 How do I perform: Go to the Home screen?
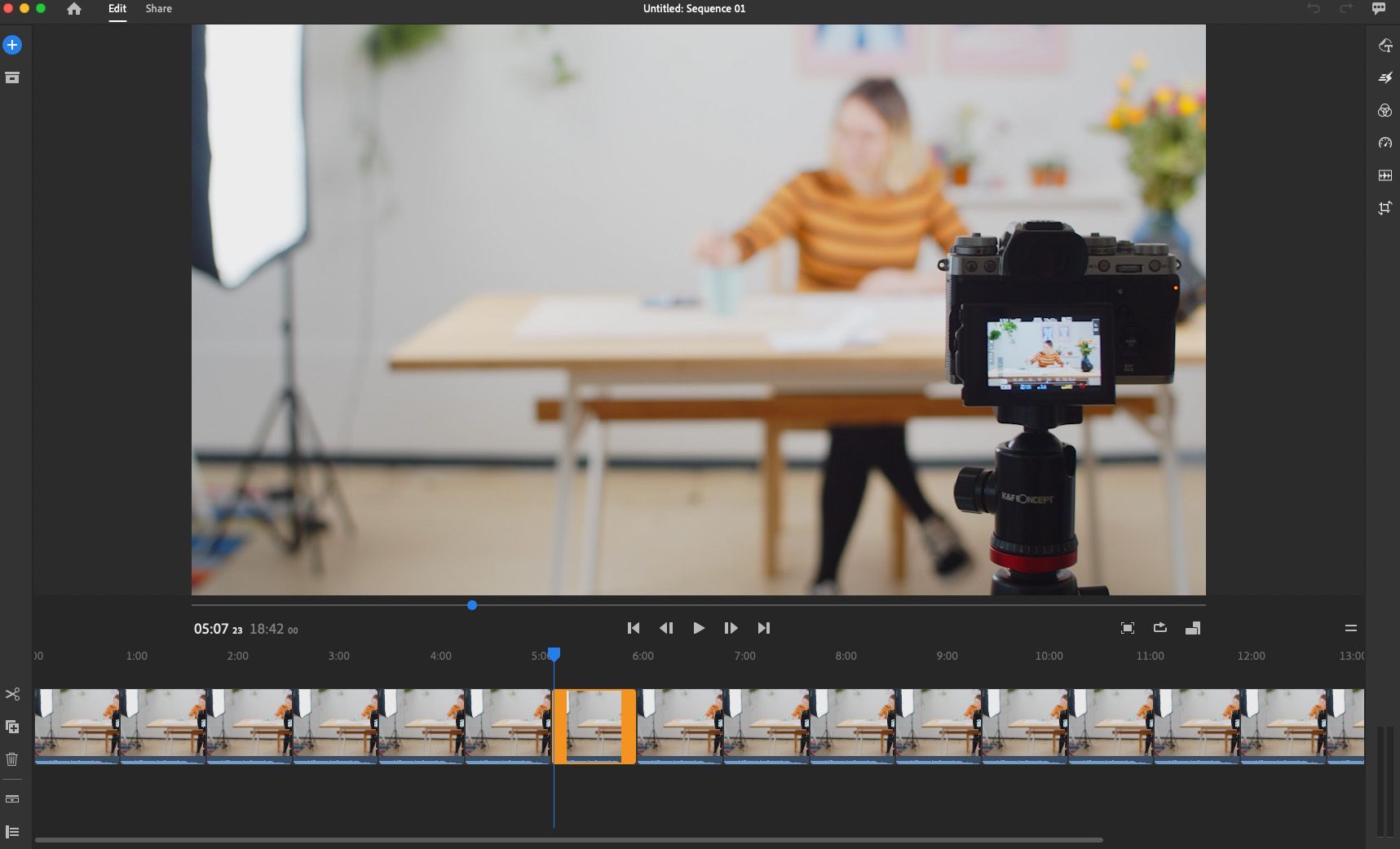pyautogui.click(x=74, y=9)
